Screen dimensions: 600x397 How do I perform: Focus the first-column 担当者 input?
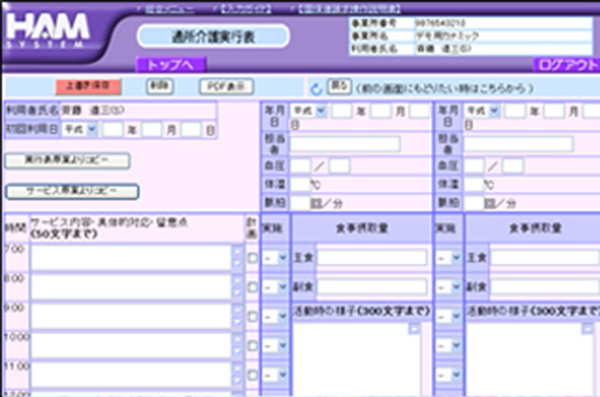345,144
